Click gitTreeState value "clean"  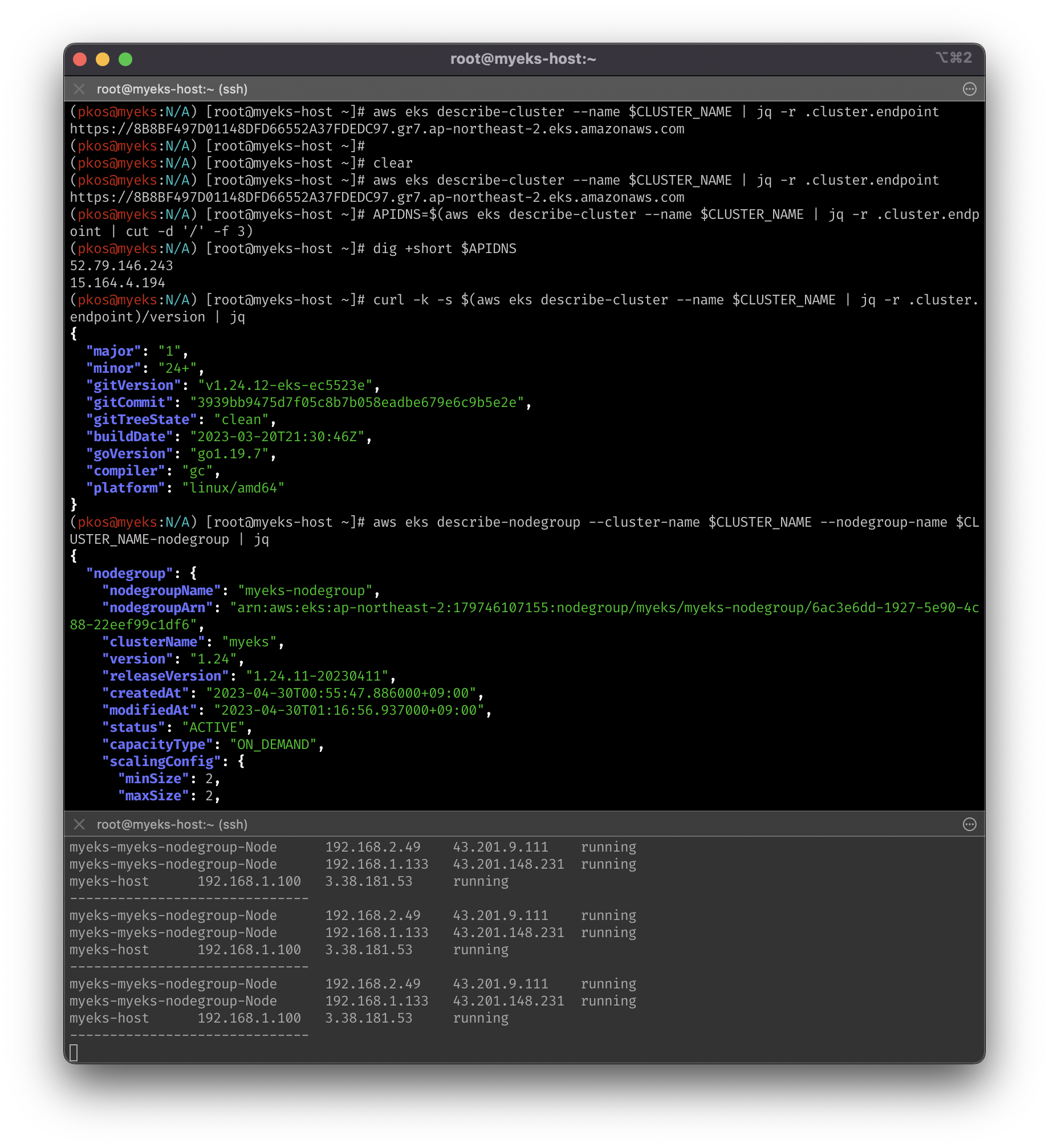coord(241,420)
